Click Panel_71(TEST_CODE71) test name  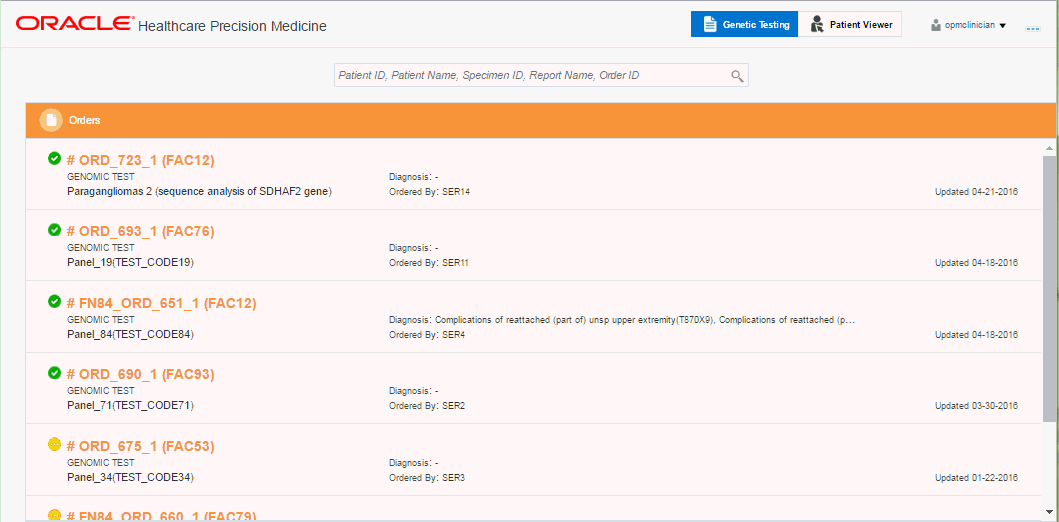[130, 406]
